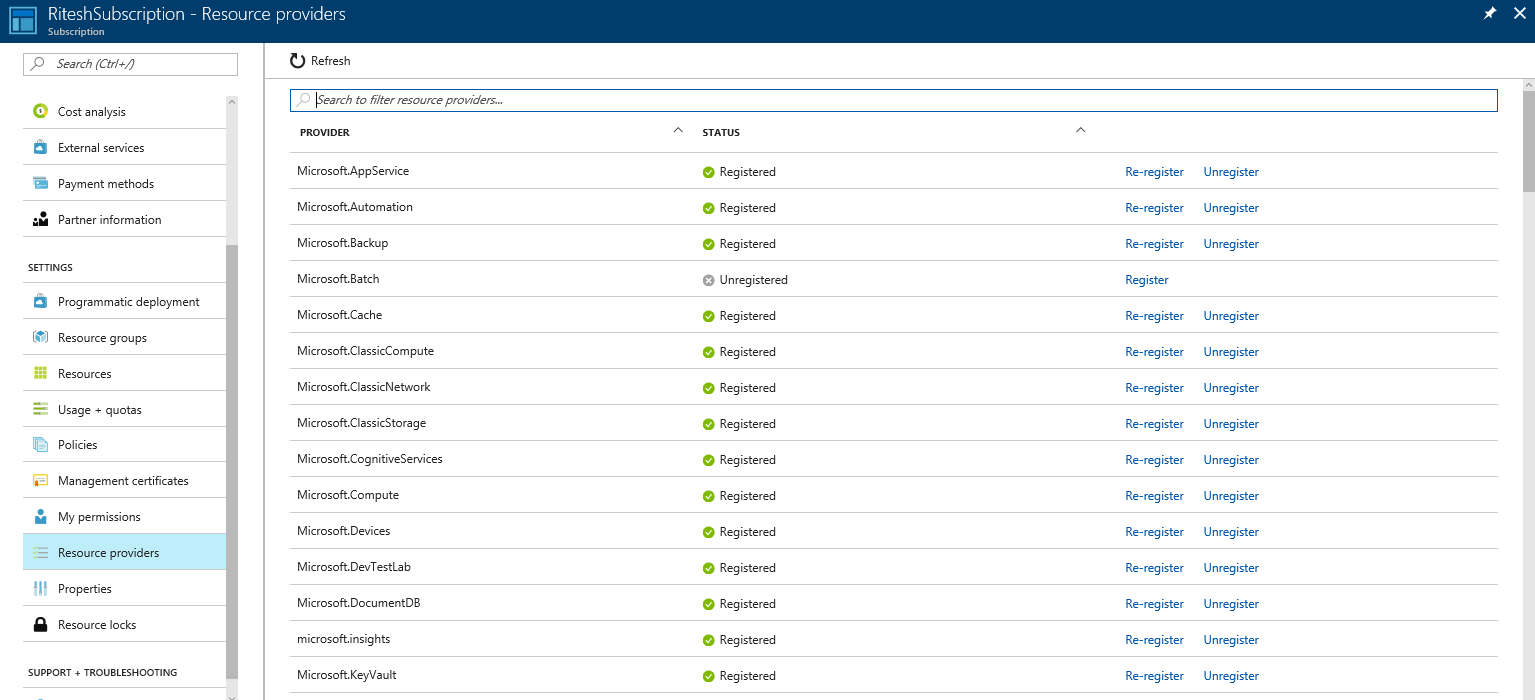Click the sidebar vertical scrollbar thumb

232,462
